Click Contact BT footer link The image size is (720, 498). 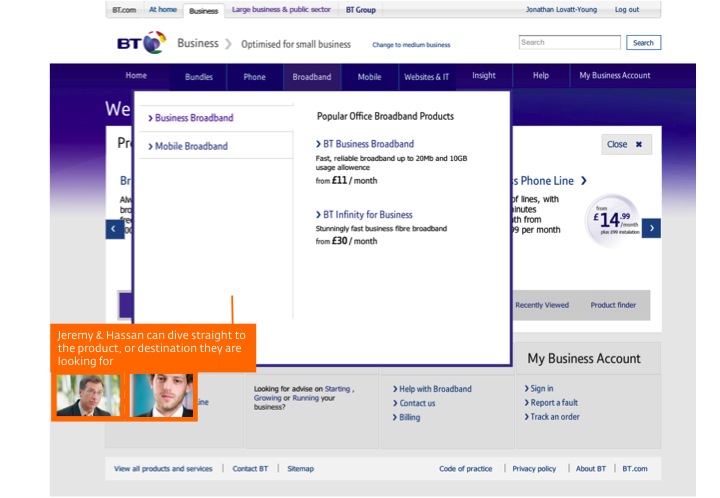click(x=250, y=469)
